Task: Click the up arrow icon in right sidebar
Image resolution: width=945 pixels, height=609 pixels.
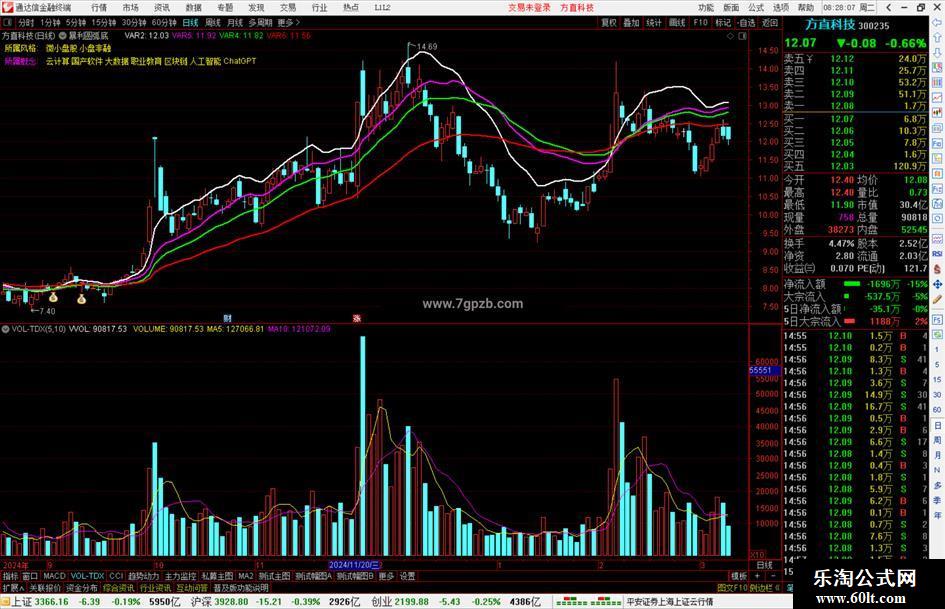Action: tap(937, 37)
